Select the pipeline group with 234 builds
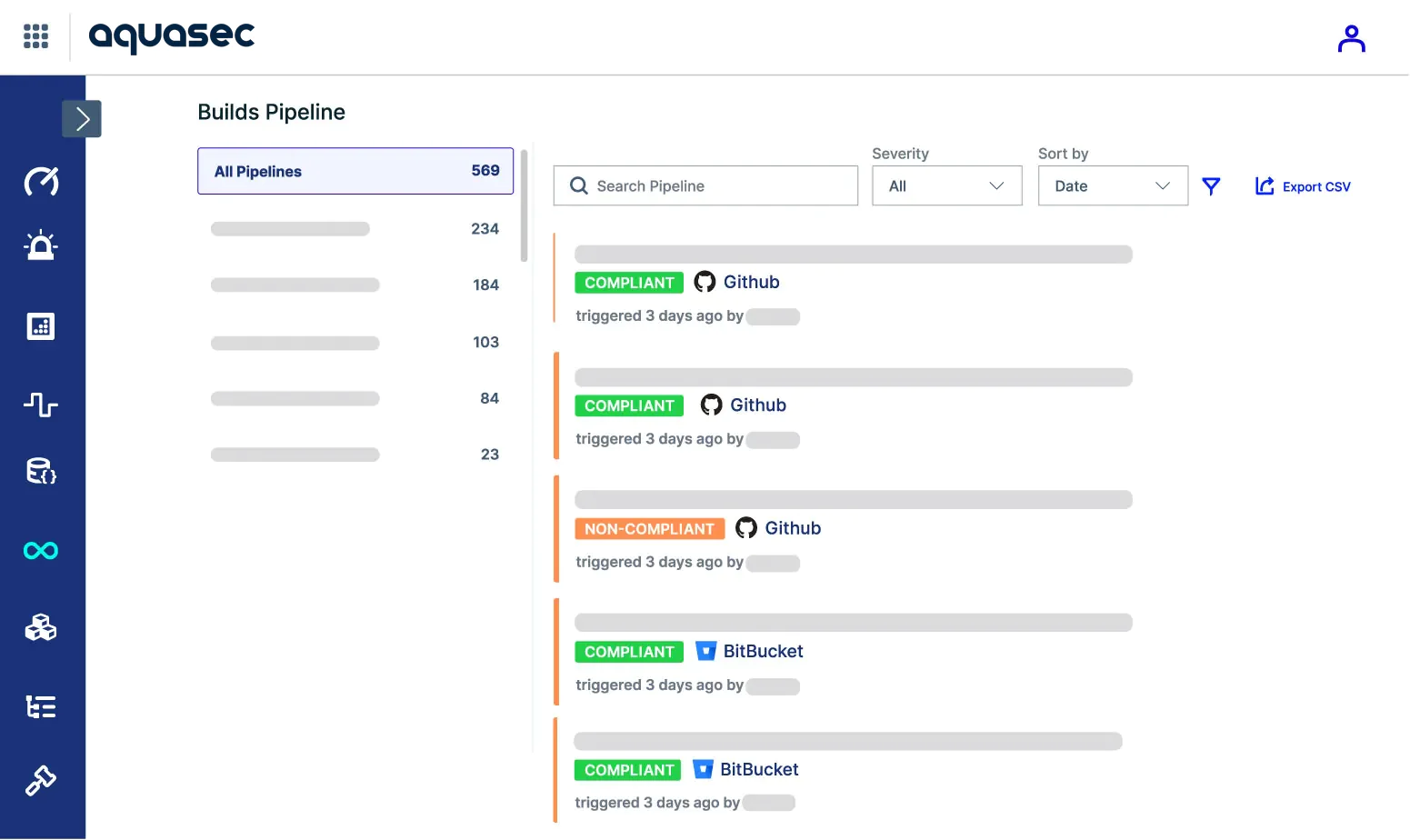Screen dimensions: 1410x840 click(355, 229)
